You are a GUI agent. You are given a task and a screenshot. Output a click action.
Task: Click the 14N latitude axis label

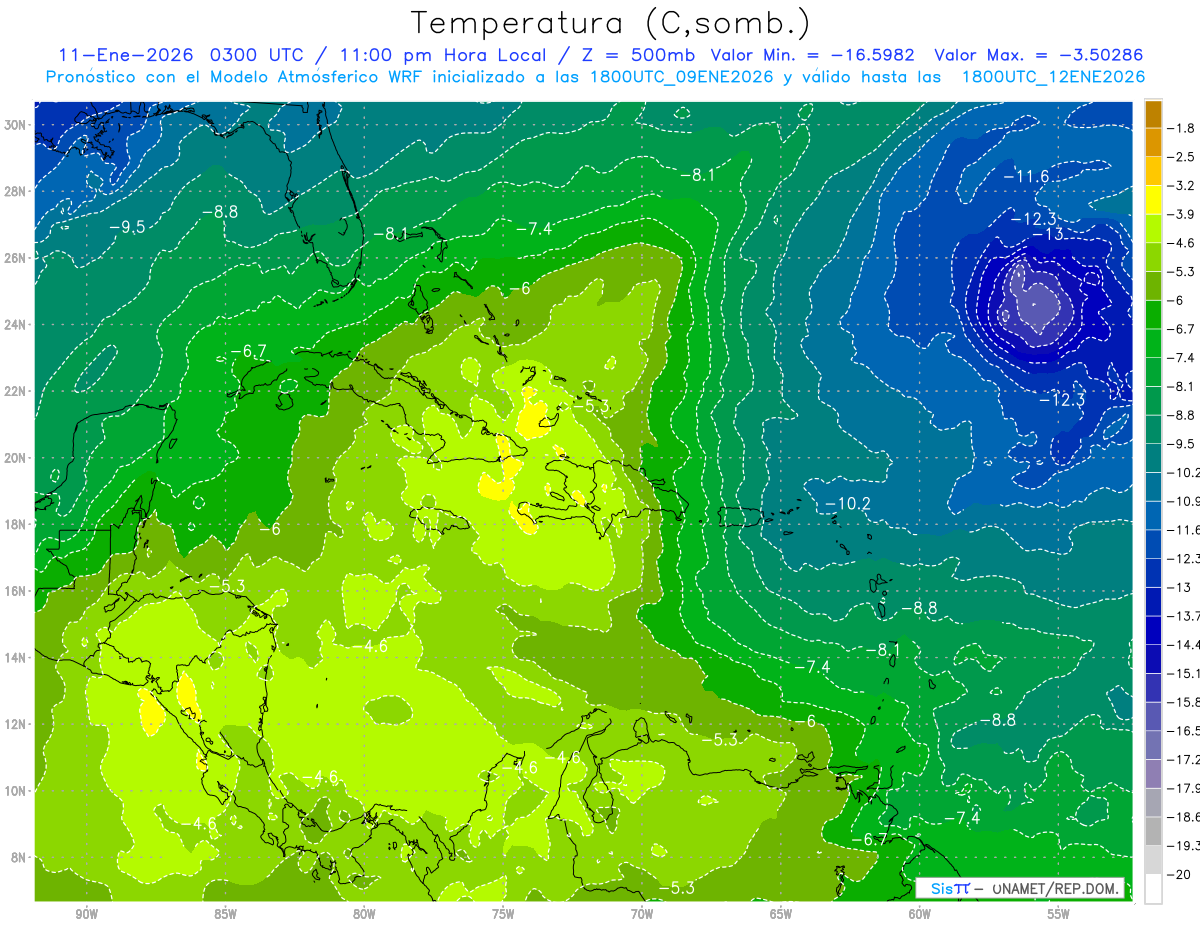tap(16, 658)
